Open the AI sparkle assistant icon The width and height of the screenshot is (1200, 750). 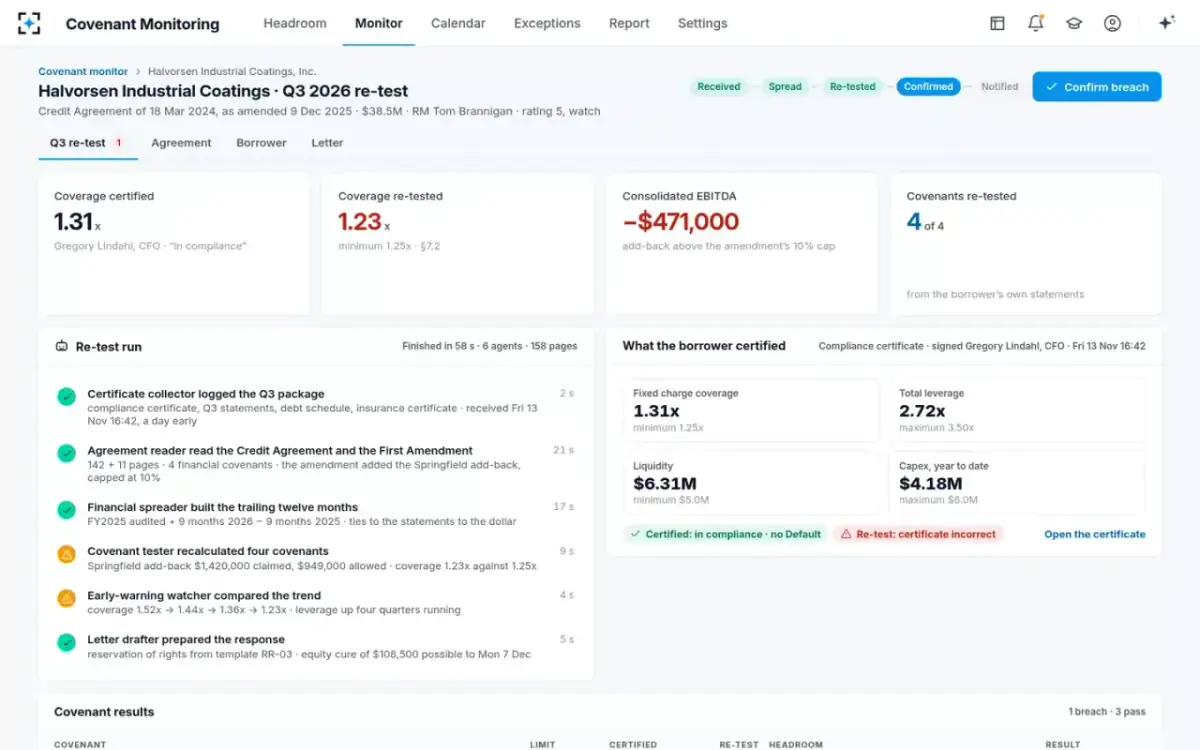point(1166,23)
